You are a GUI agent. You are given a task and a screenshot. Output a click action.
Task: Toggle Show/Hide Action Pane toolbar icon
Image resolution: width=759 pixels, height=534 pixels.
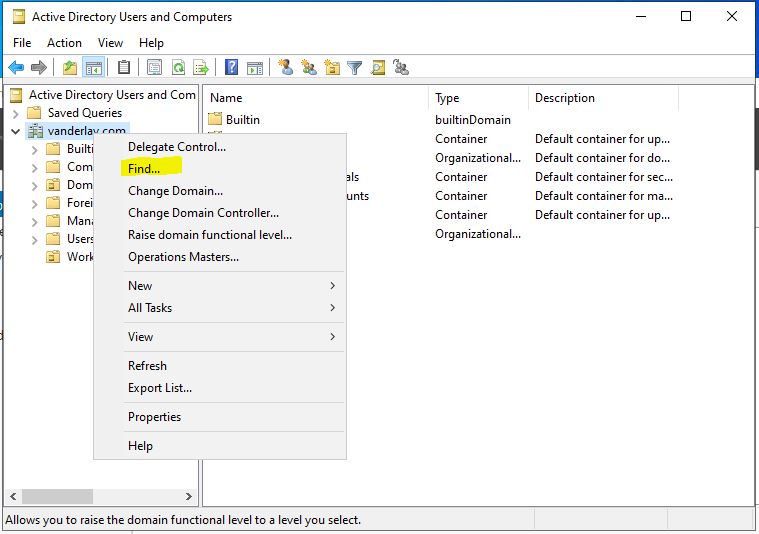pyautogui.click(x=255, y=67)
